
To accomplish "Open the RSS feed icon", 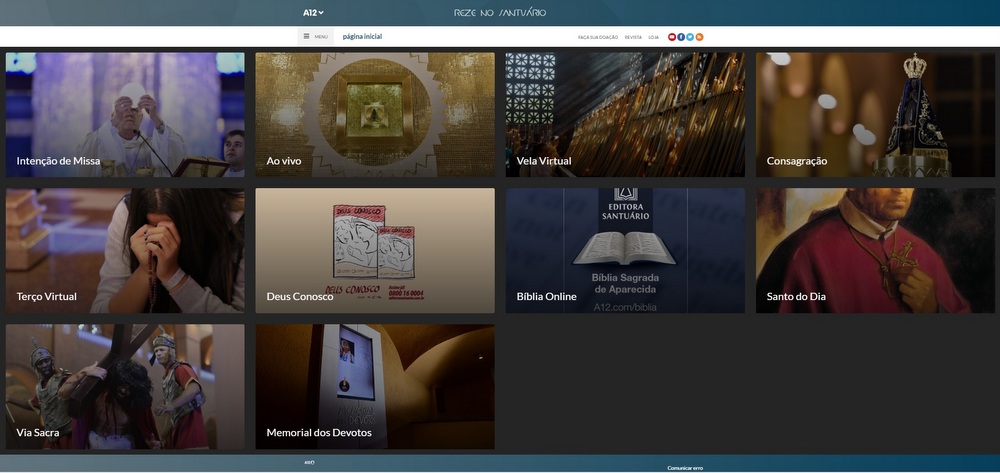I will pyautogui.click(x=700, y=37).
